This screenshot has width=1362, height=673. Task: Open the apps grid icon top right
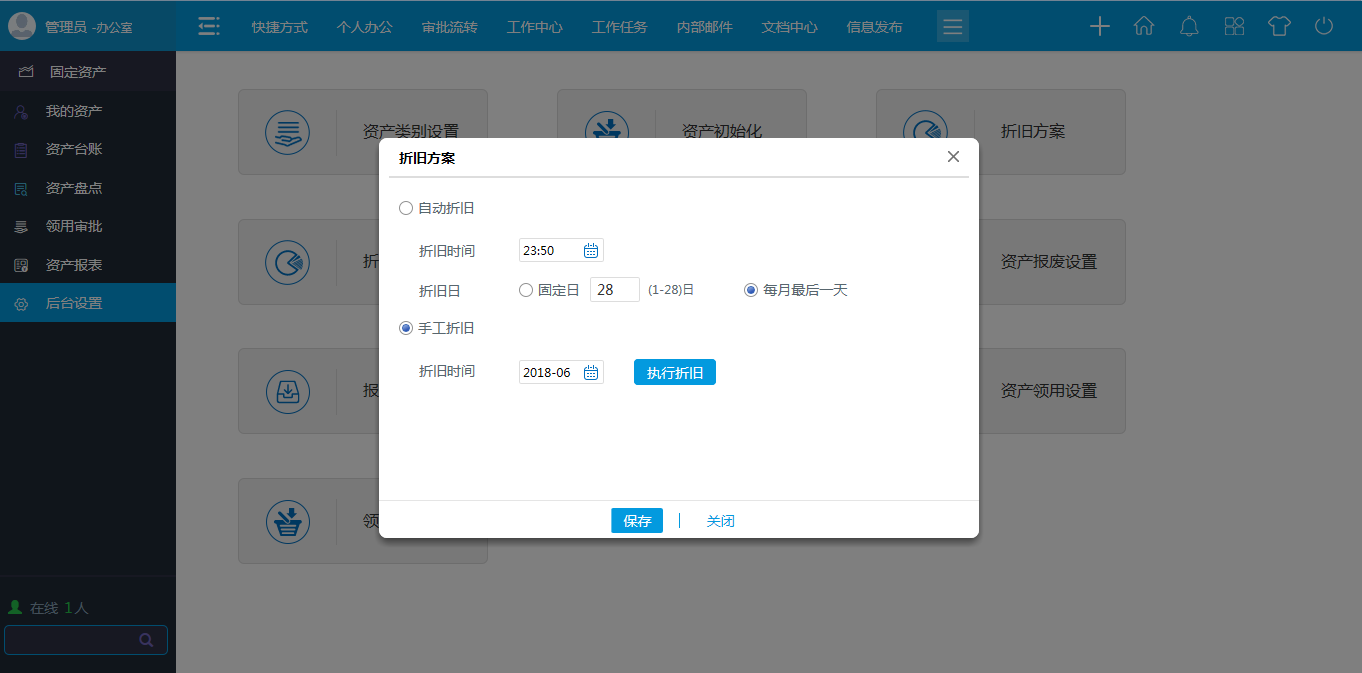tap(1234, 26)
